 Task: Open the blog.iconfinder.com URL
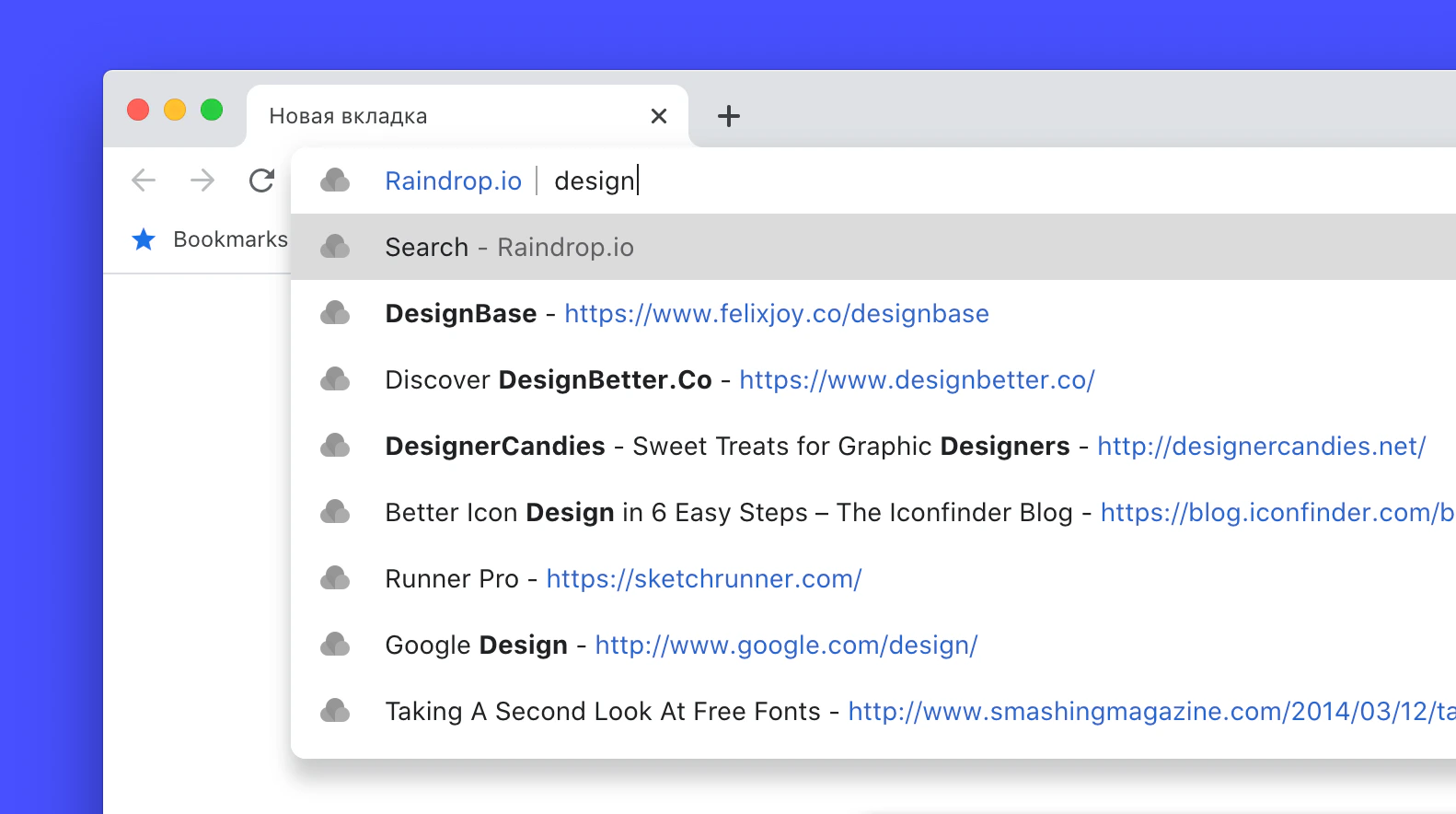(x=1278, y=512)
